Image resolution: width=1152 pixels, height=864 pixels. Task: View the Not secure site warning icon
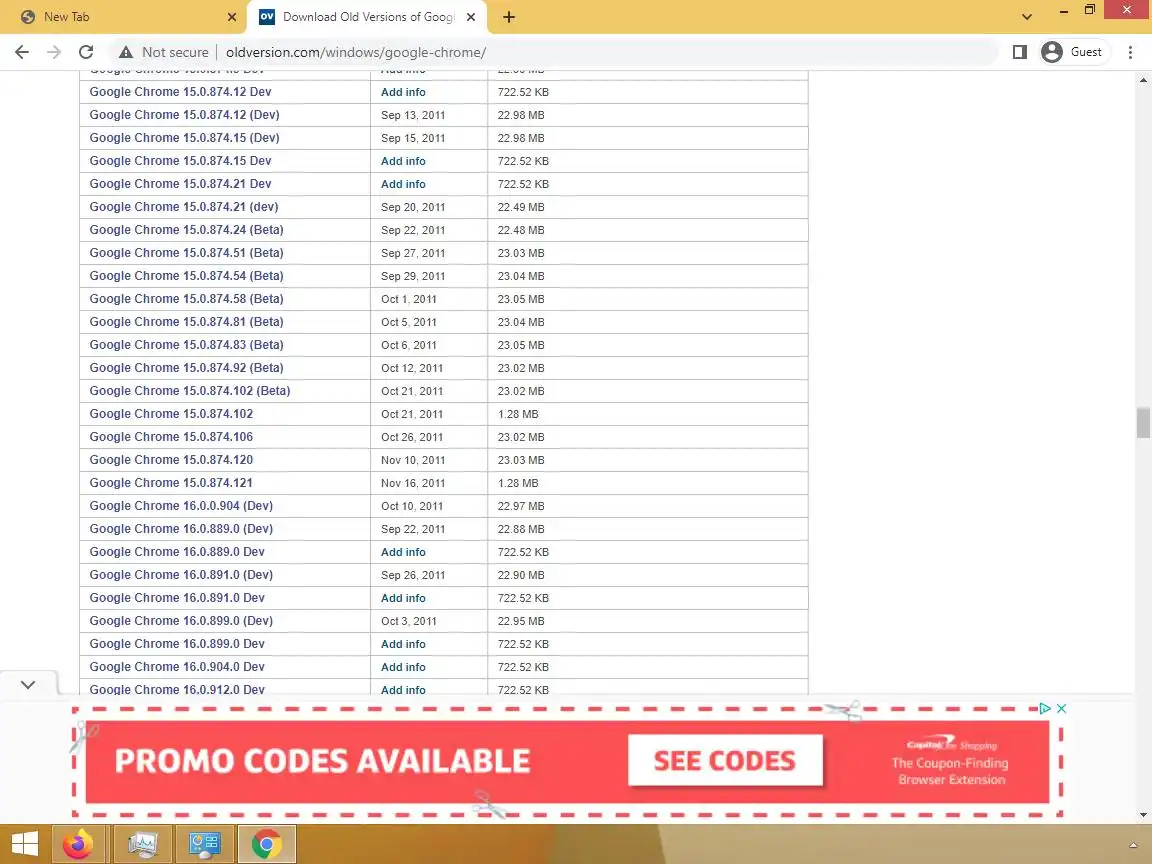point(126,52)
